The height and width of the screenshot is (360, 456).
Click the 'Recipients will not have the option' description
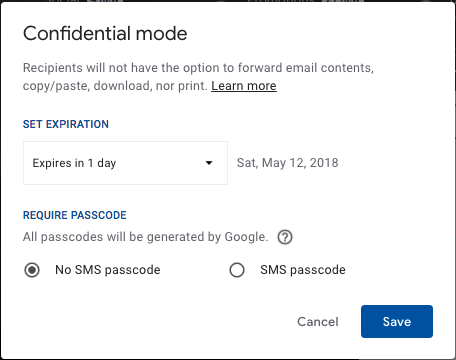point(198,68)
